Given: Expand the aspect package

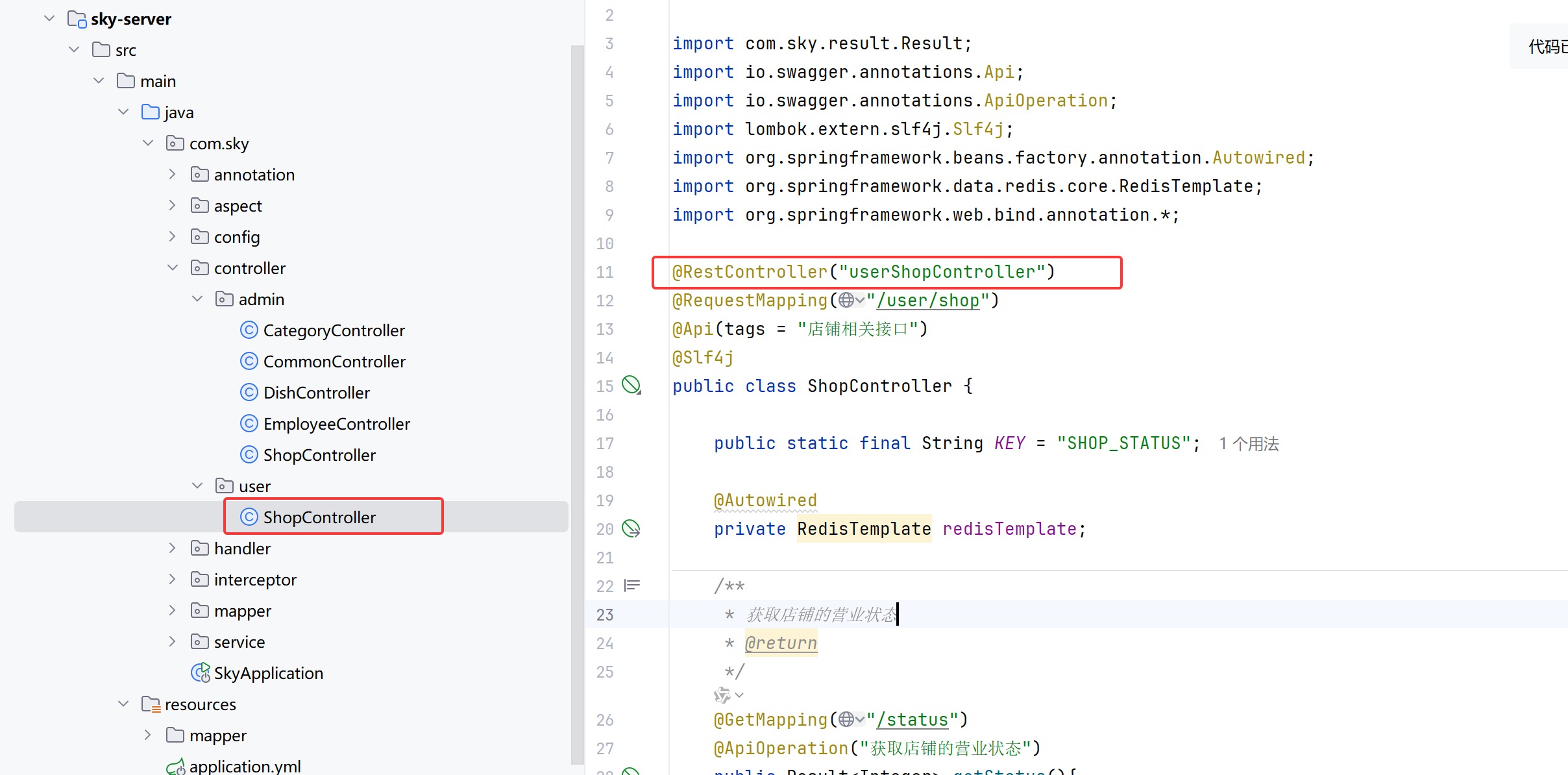Looking at the screenshot, I should (173, 206).
